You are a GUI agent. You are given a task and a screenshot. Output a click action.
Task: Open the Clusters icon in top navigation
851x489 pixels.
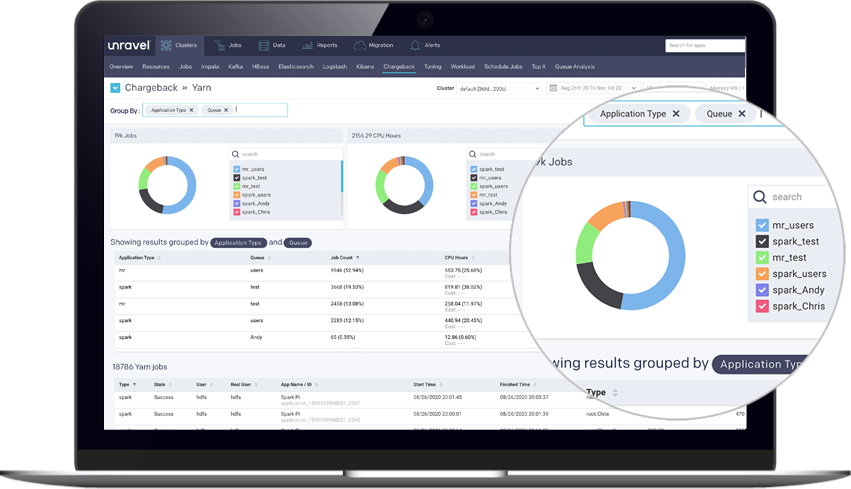tap(166, 45)
